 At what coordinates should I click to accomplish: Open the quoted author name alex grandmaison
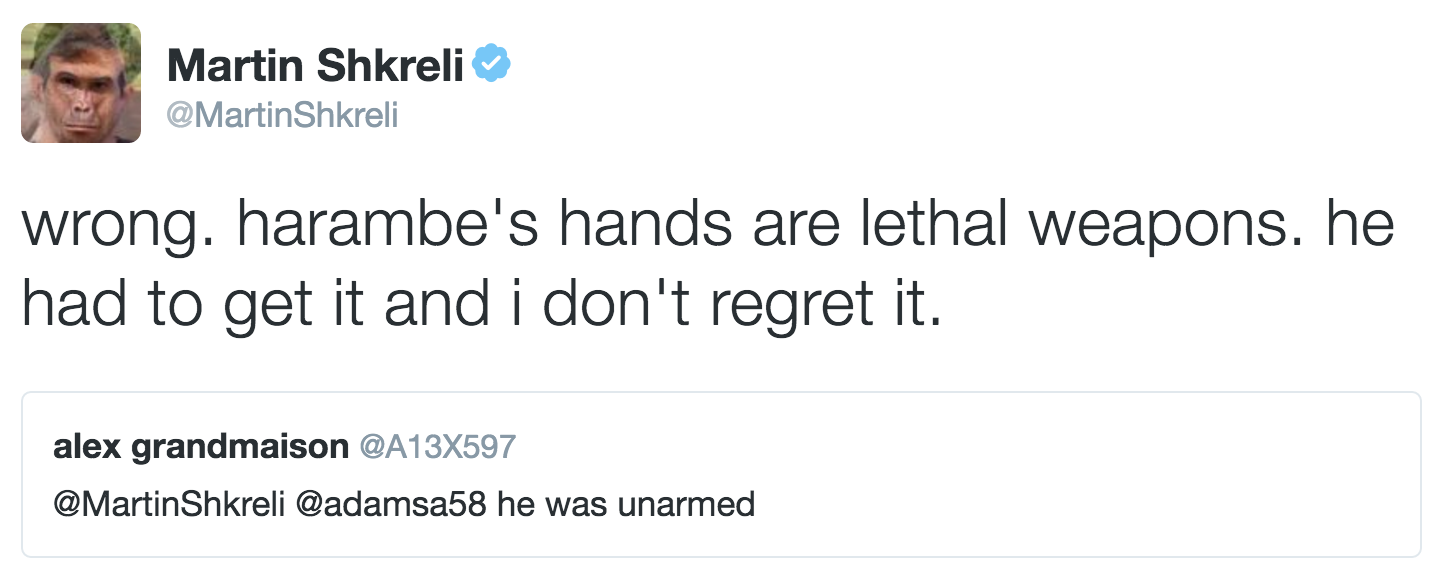[200, 446]
